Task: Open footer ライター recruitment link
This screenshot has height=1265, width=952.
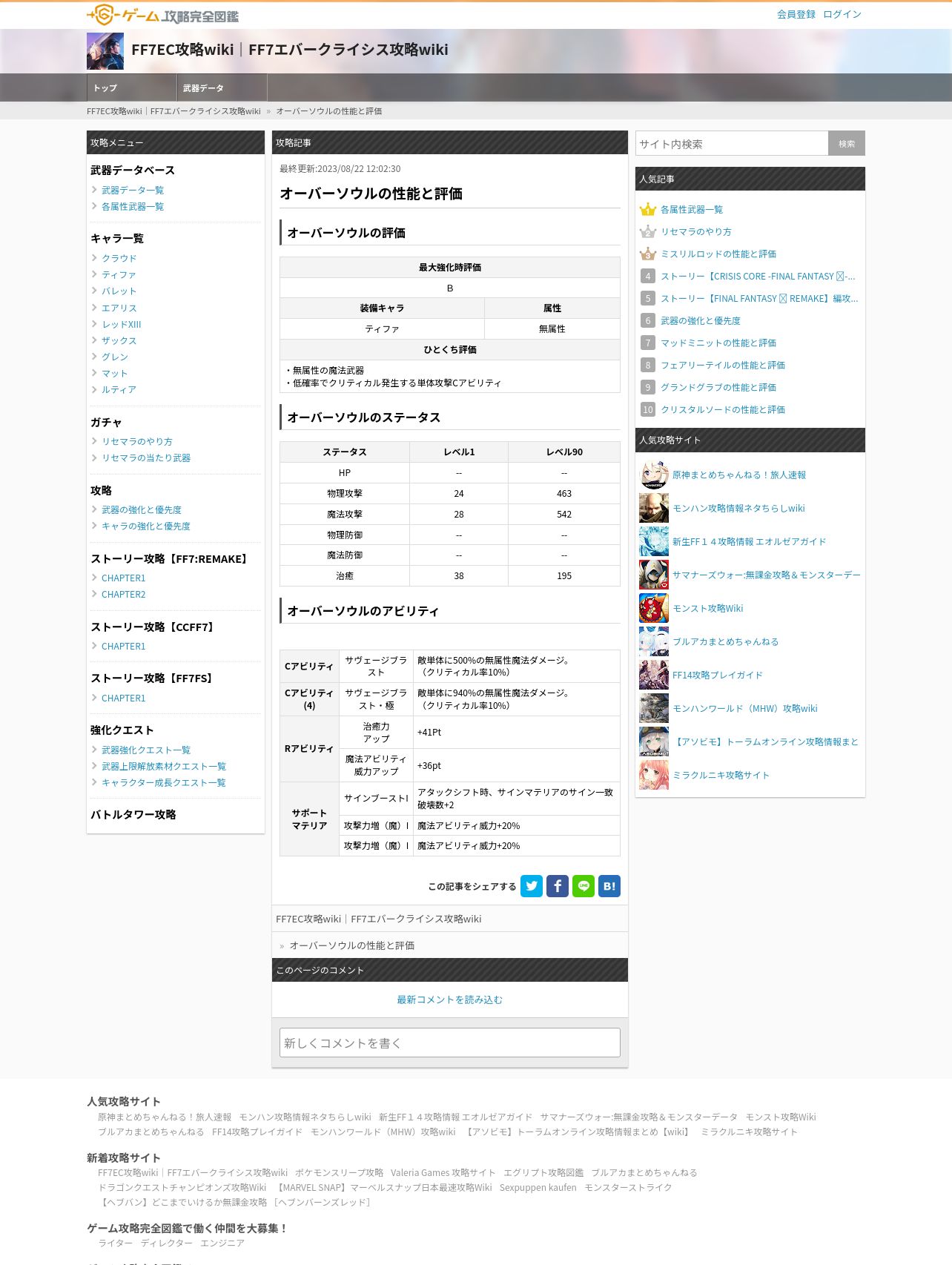Action: [x=116, y=1243]
